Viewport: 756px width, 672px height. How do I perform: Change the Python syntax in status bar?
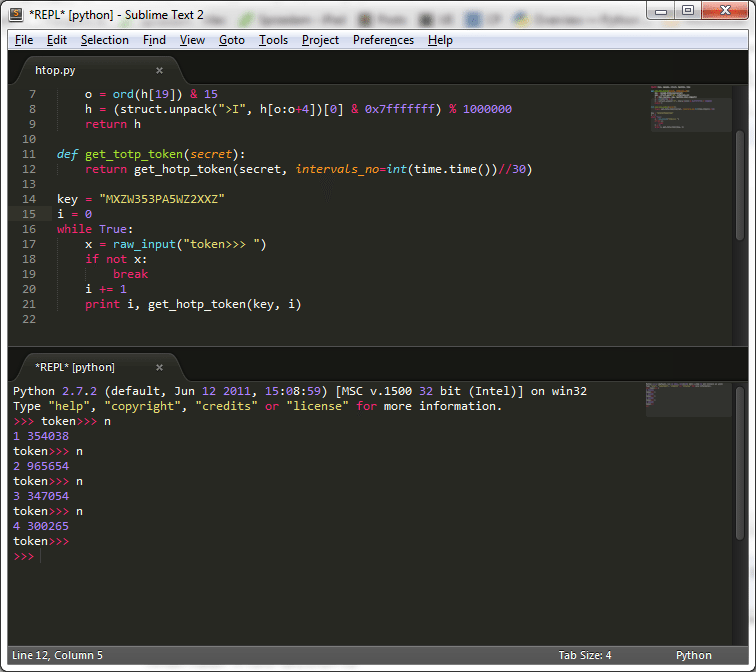click(x=694, y=656)
